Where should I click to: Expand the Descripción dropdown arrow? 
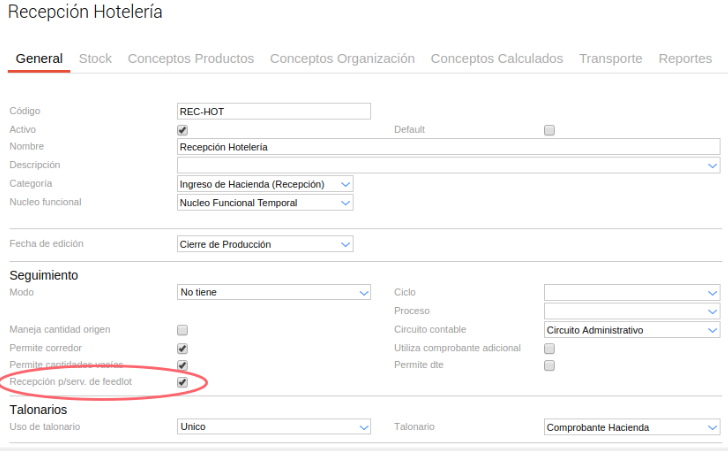click(x=712, y=166)
